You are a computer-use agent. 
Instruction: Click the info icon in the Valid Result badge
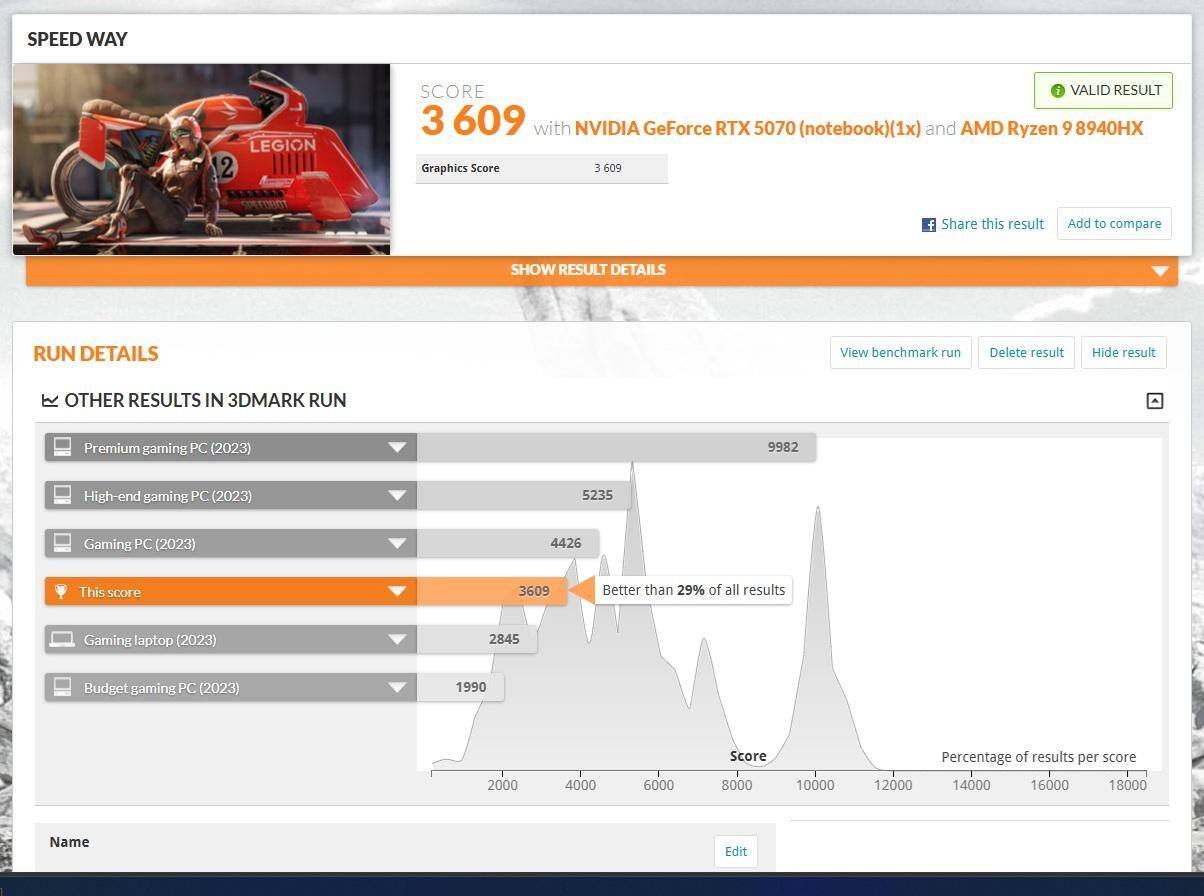click(x=1057, y=91)
